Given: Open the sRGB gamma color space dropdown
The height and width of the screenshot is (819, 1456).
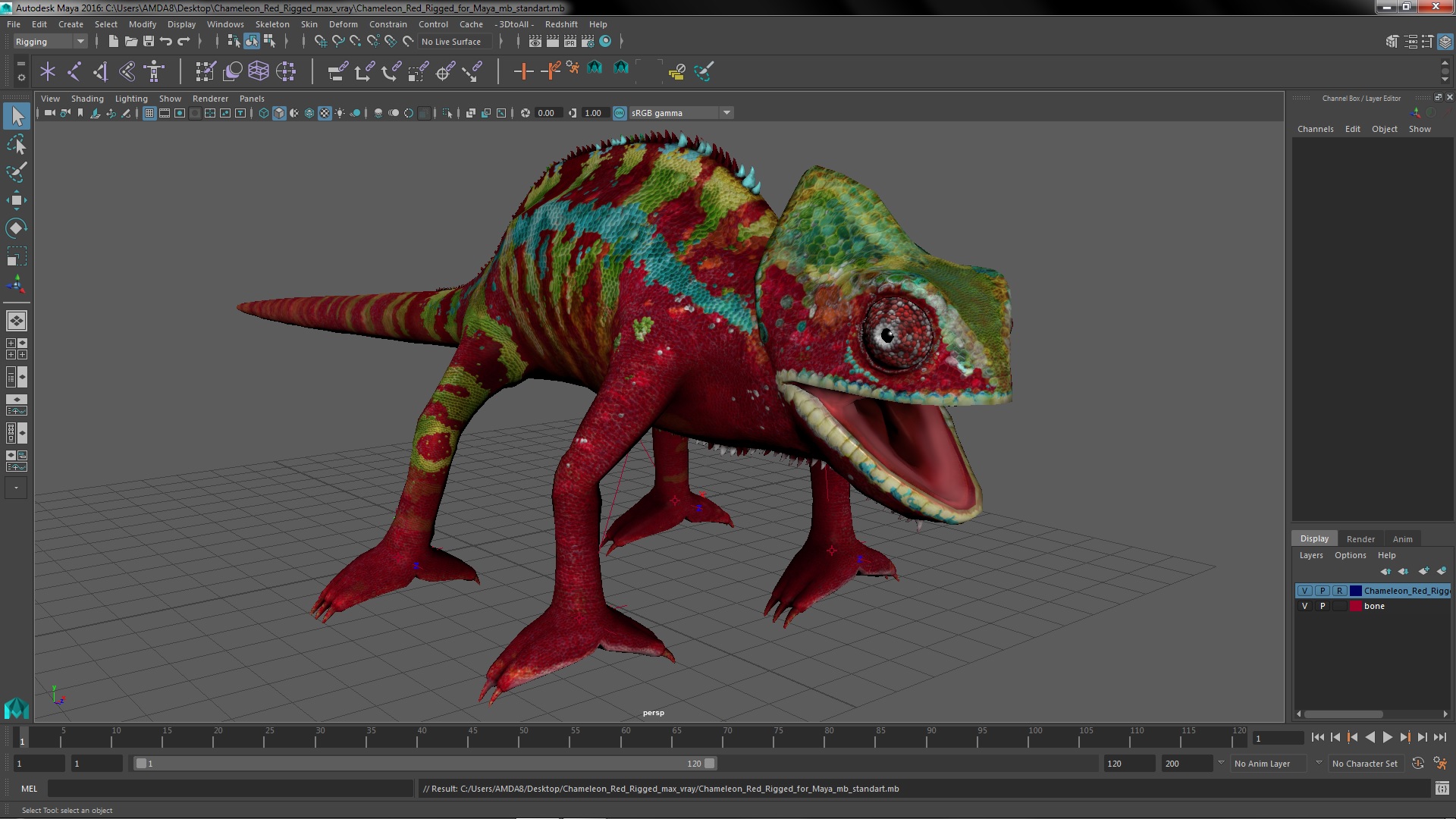Looking at the screenshot, I should click(x=681, y=113).
